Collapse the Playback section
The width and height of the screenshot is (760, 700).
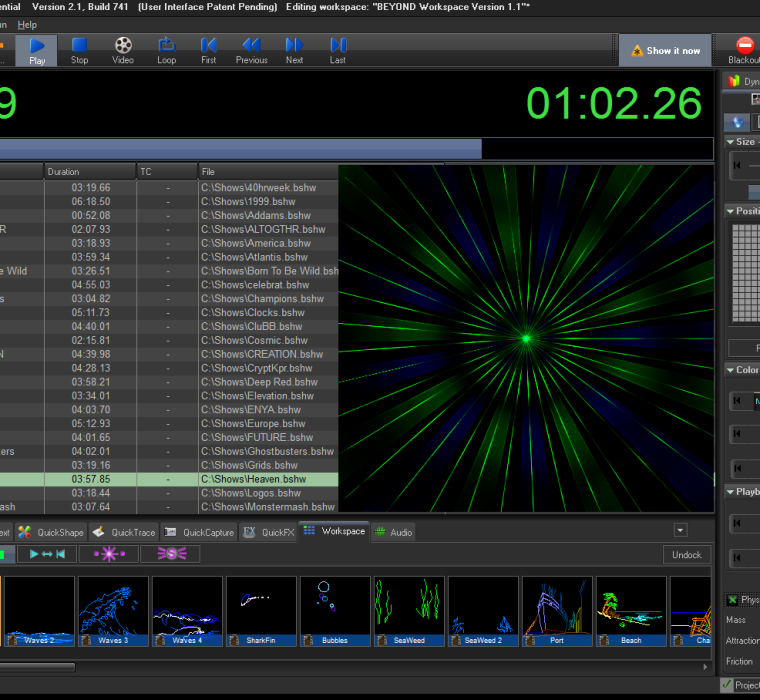pos(730,492)
